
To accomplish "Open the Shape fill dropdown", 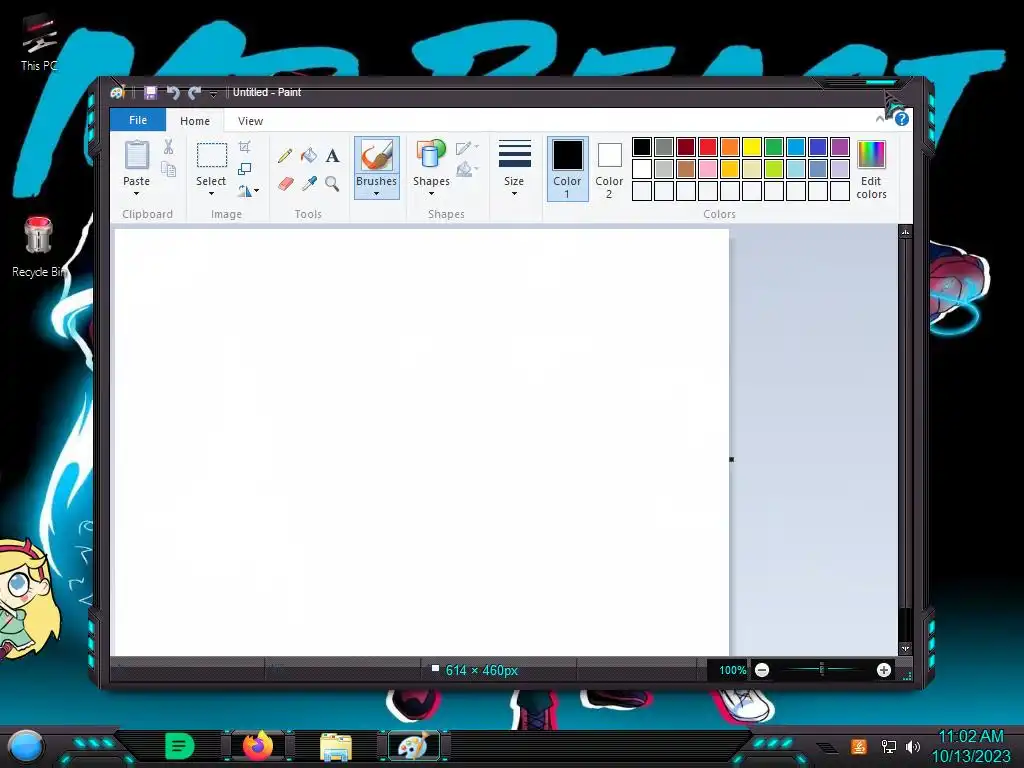I will [468, 170].
